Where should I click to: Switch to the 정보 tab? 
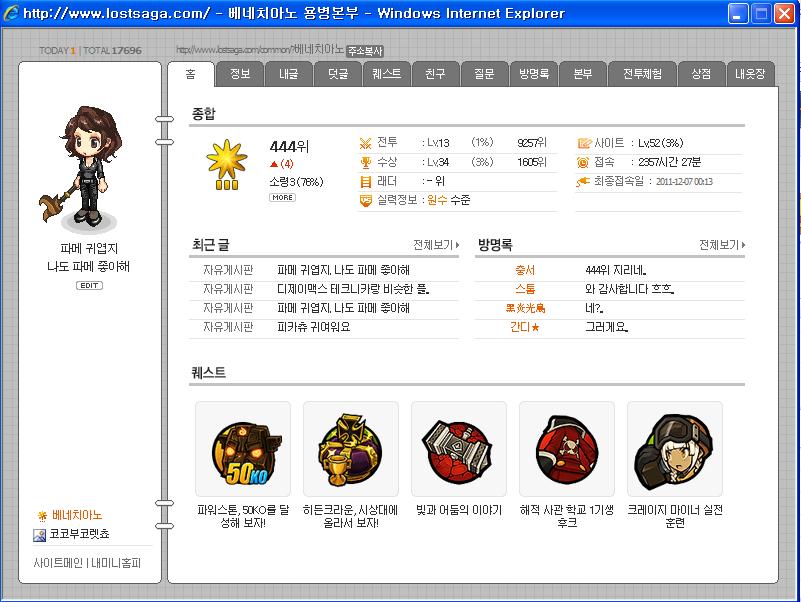pos(240,74)
